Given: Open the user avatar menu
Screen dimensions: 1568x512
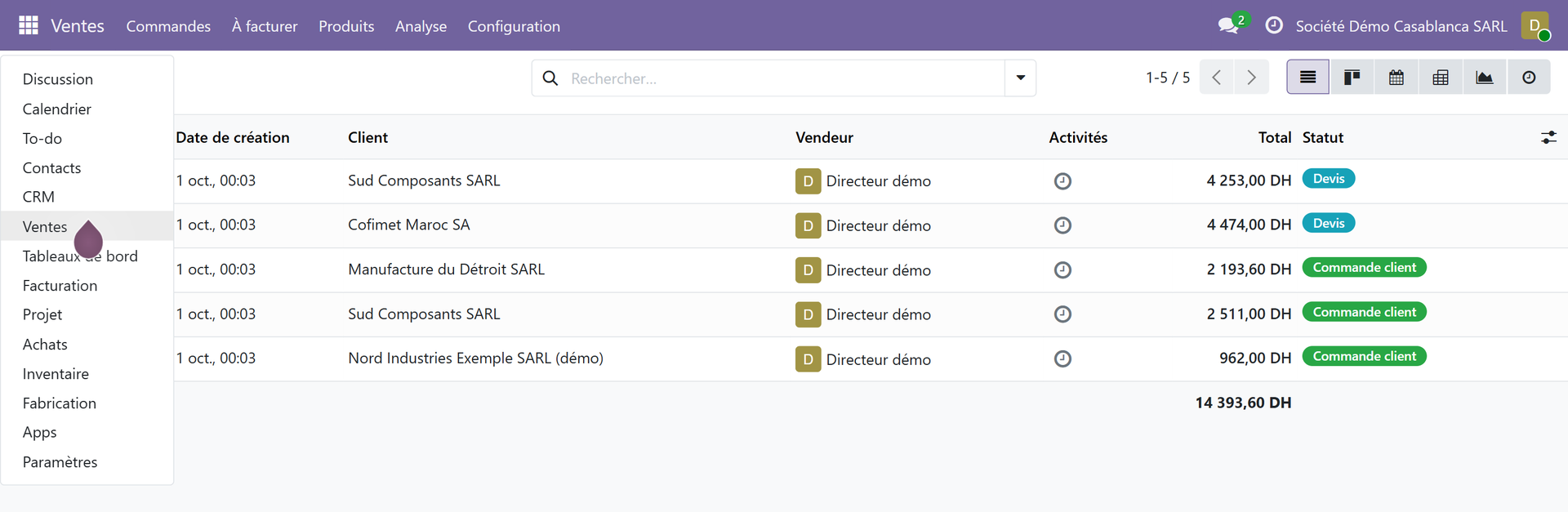Looking at the screenshot, I should [1535, 25].
